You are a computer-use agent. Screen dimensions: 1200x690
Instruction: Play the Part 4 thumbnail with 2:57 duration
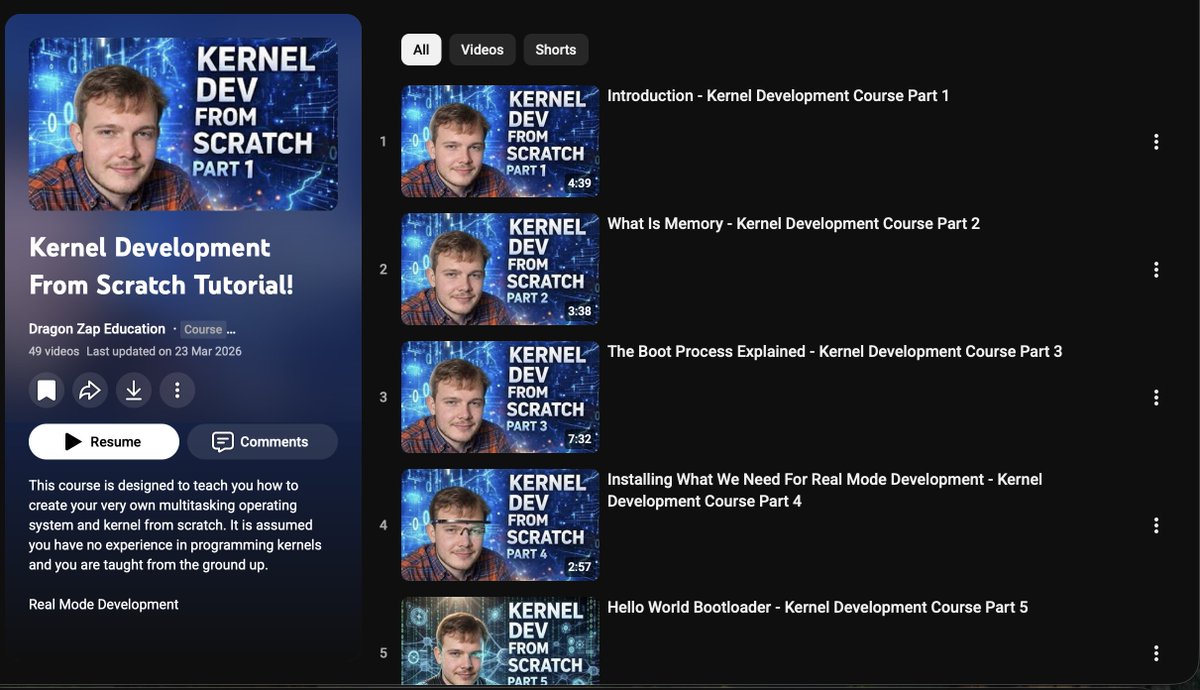(500, 525)
